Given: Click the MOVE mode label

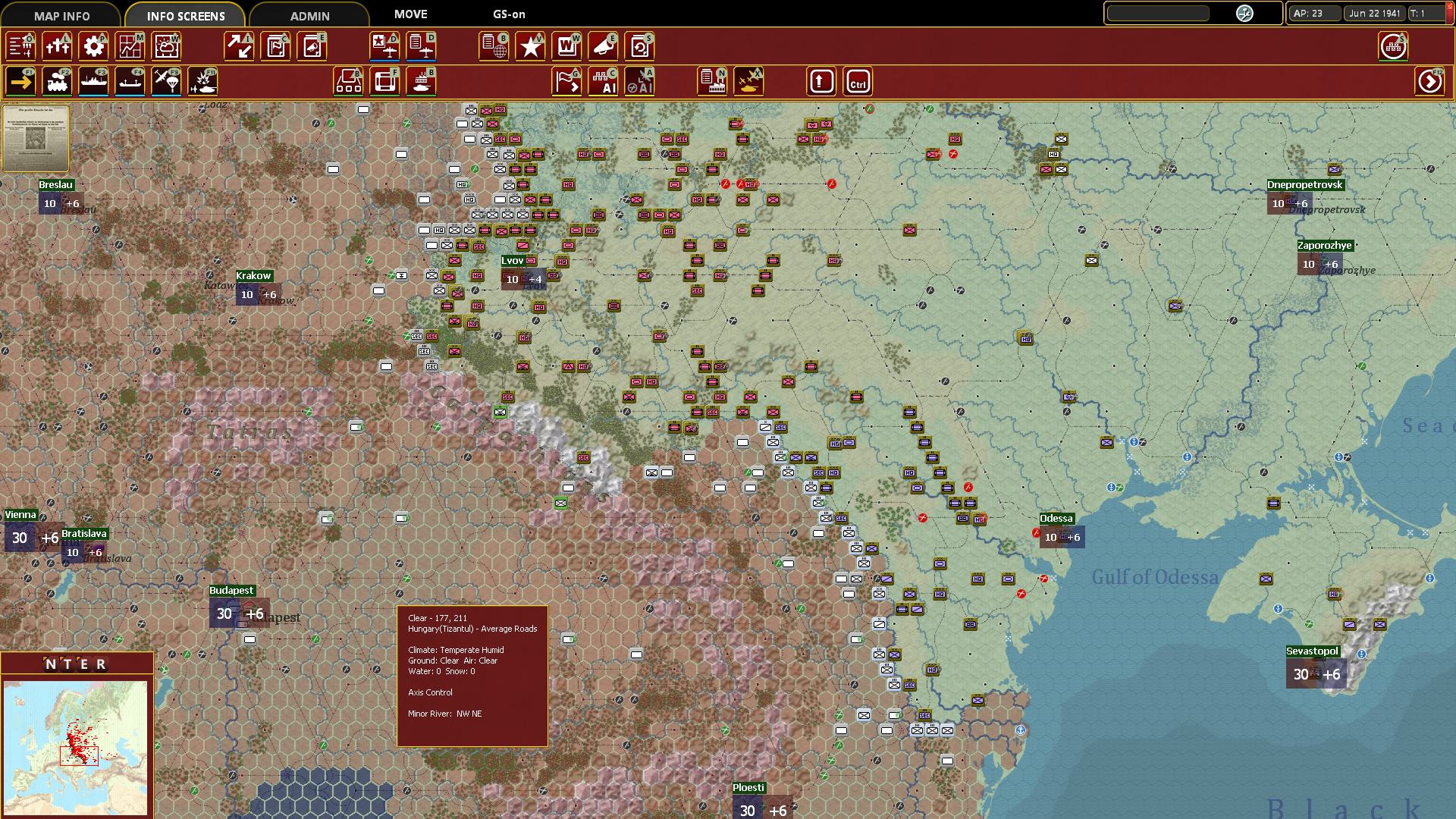Looking at the screenshot, I should [x=409, y=14].
